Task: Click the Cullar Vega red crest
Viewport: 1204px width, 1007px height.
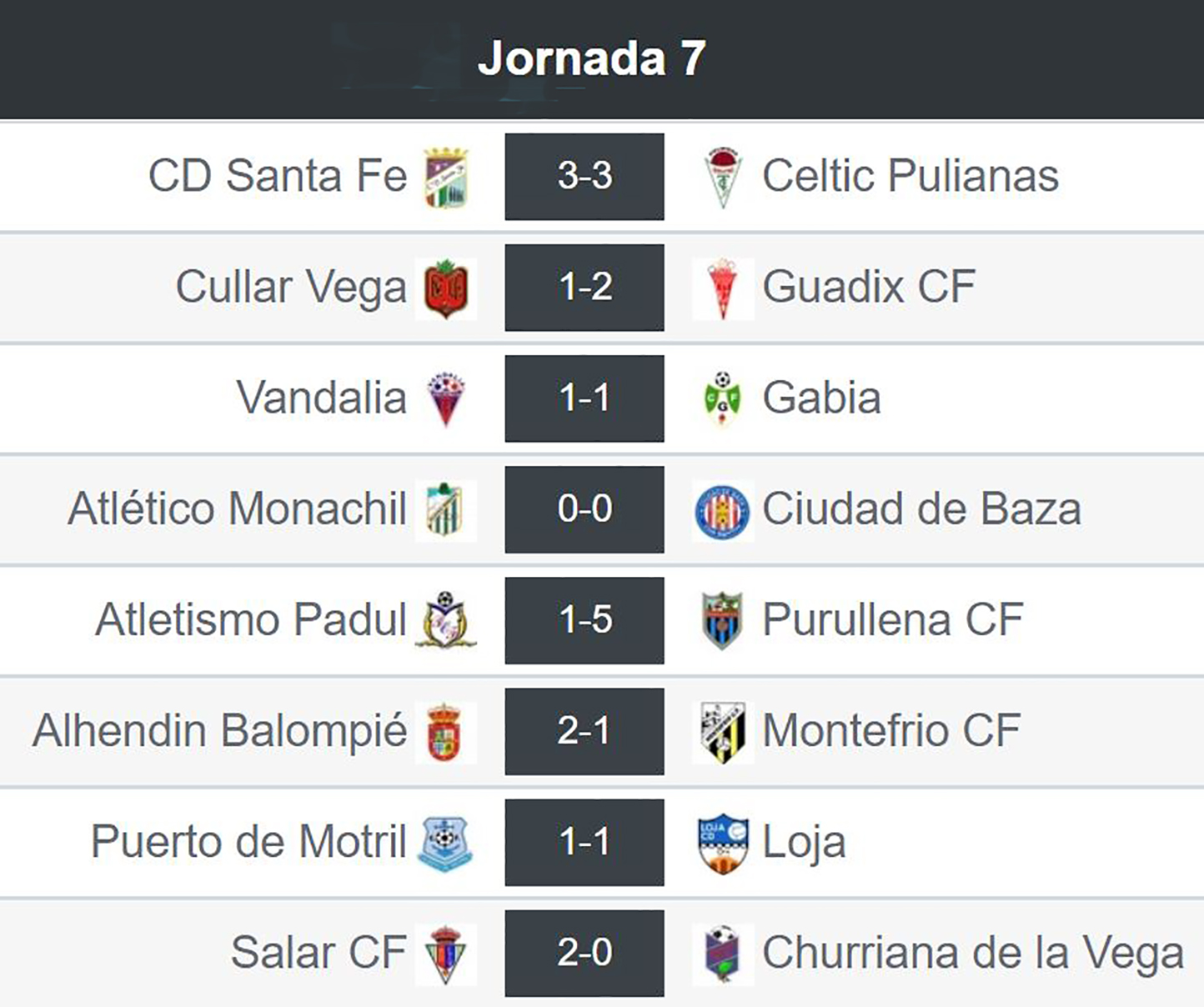Action: click(x=446, y=288)
